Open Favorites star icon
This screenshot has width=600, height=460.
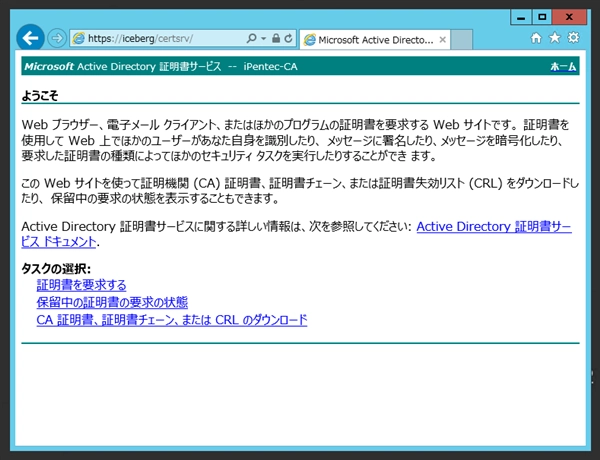[x=555, y=38]
